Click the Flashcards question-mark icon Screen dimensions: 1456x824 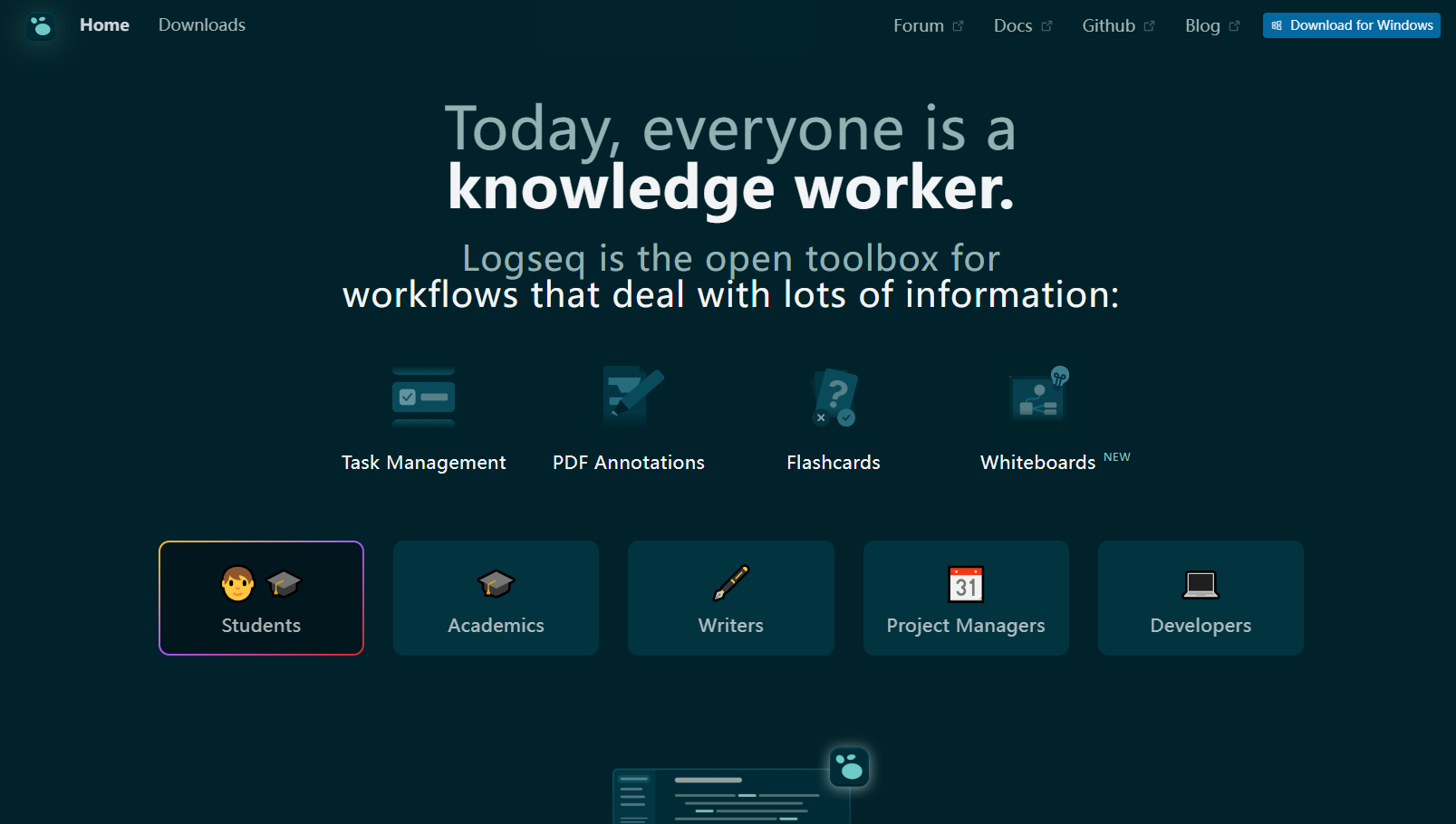point(834,397)
